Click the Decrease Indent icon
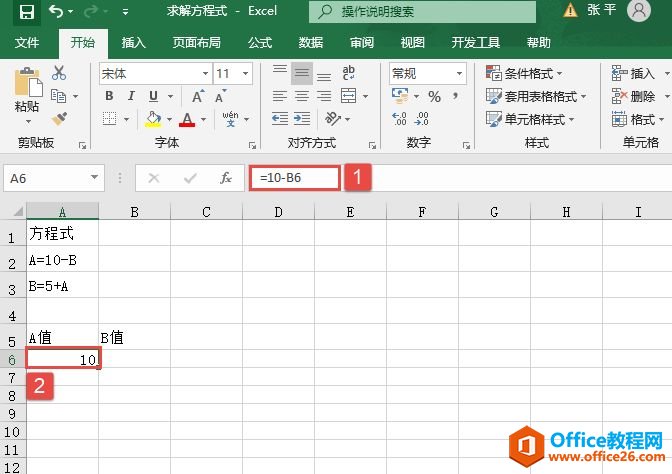672x474 pixels. pos(280,119)
